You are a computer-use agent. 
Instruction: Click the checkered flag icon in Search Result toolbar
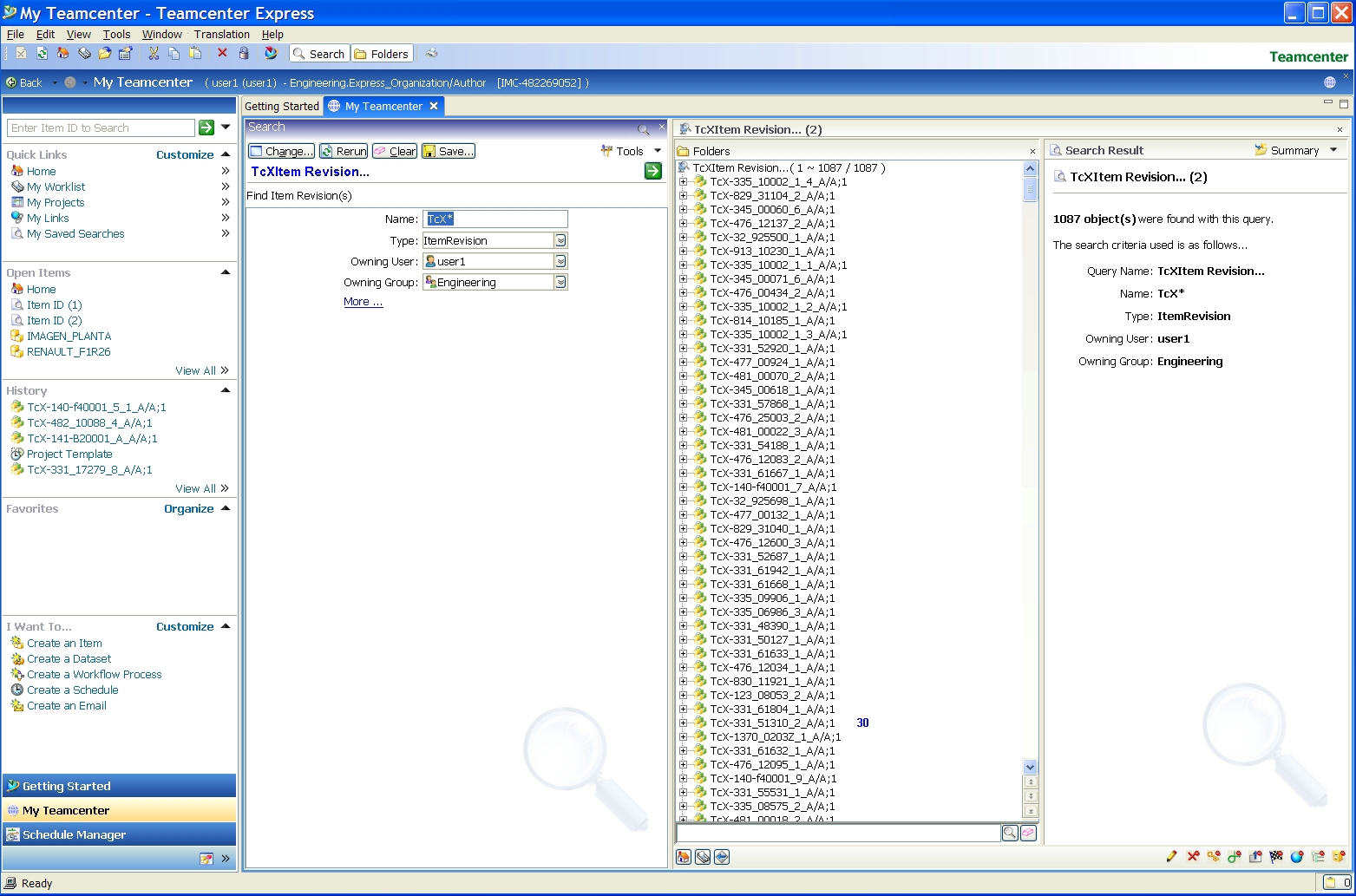(x=1274, y=857)
